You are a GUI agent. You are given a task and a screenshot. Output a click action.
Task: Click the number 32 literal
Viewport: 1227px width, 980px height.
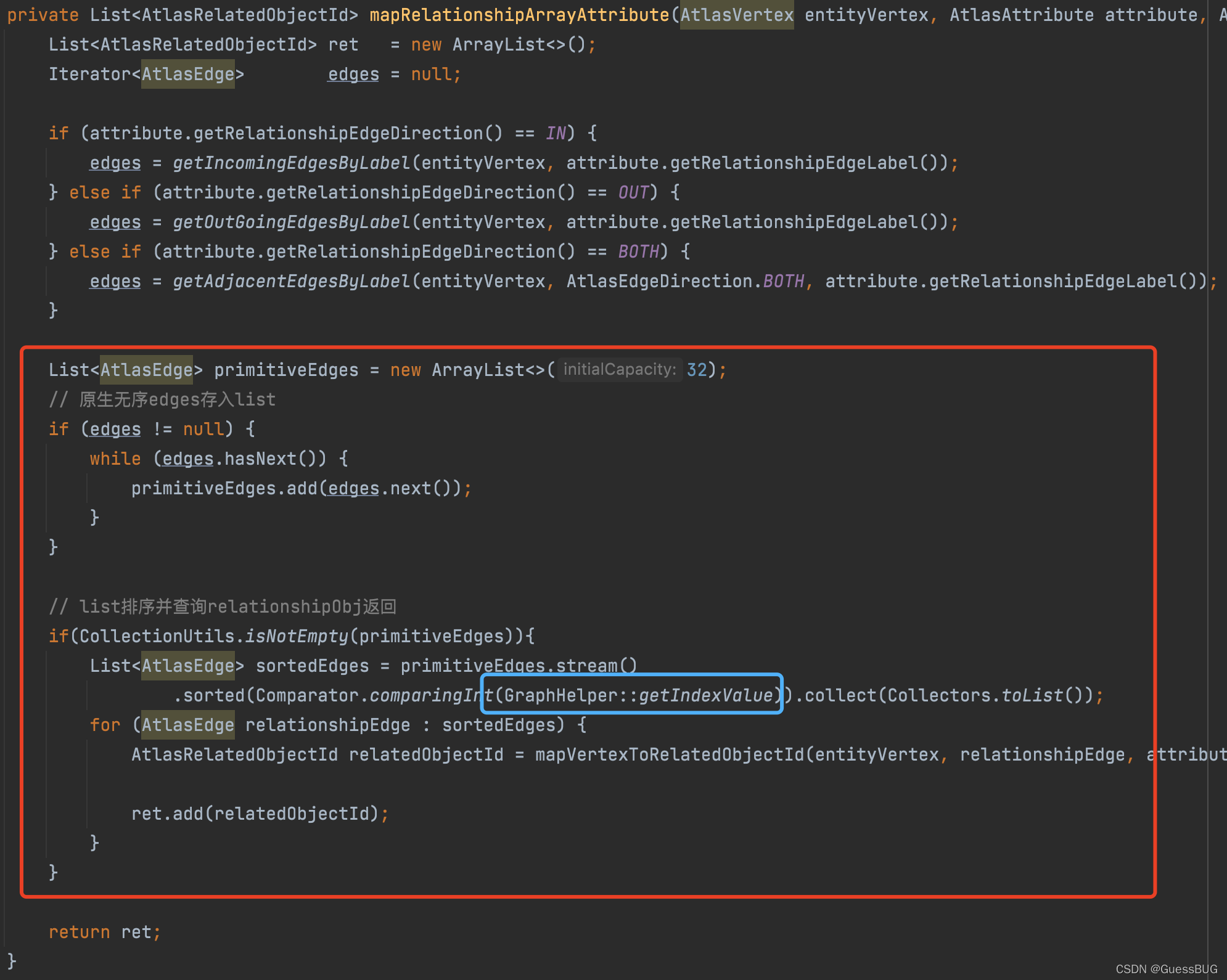pyautogui.click(x=697, y=370)
